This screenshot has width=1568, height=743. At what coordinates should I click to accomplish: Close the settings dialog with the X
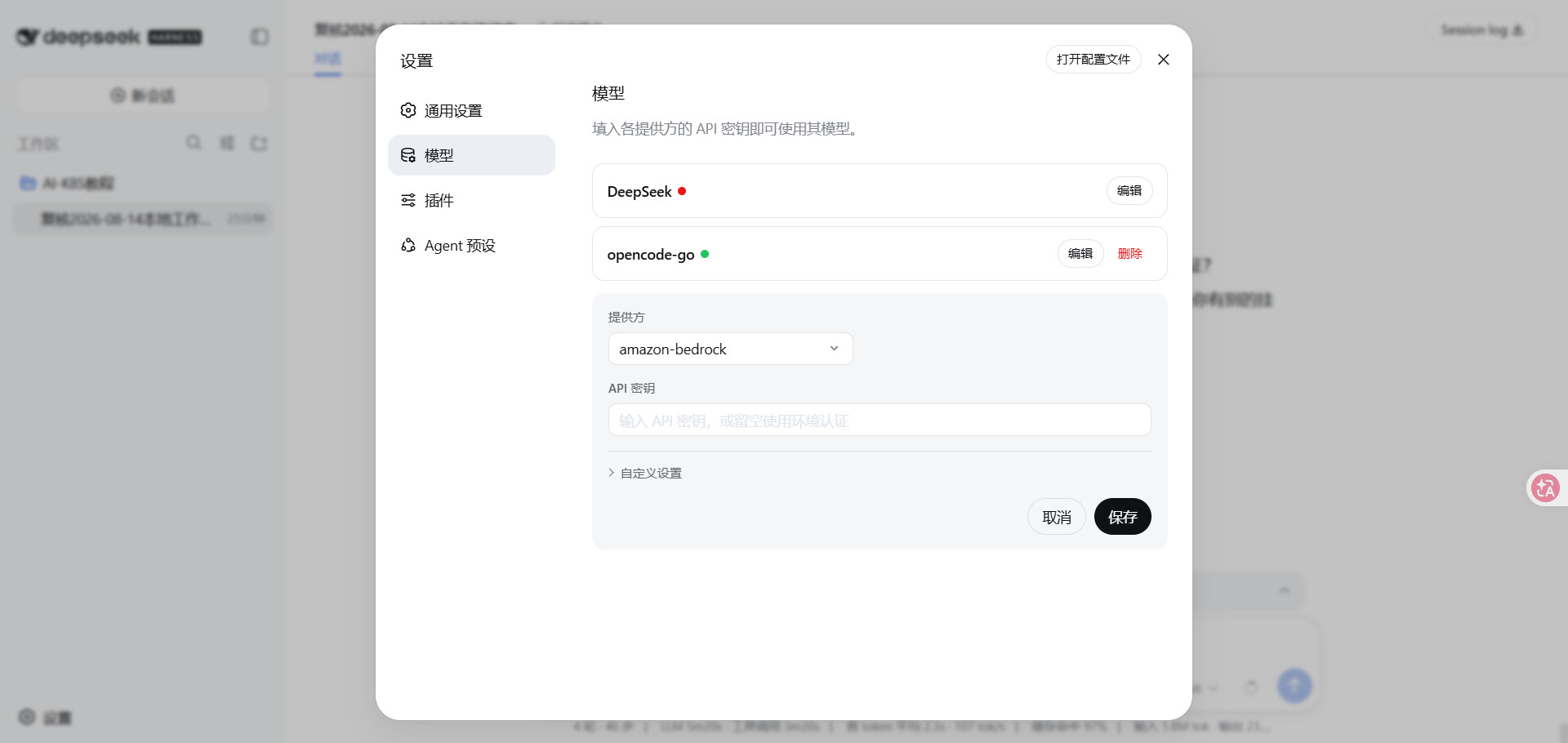coord(1164,60)
